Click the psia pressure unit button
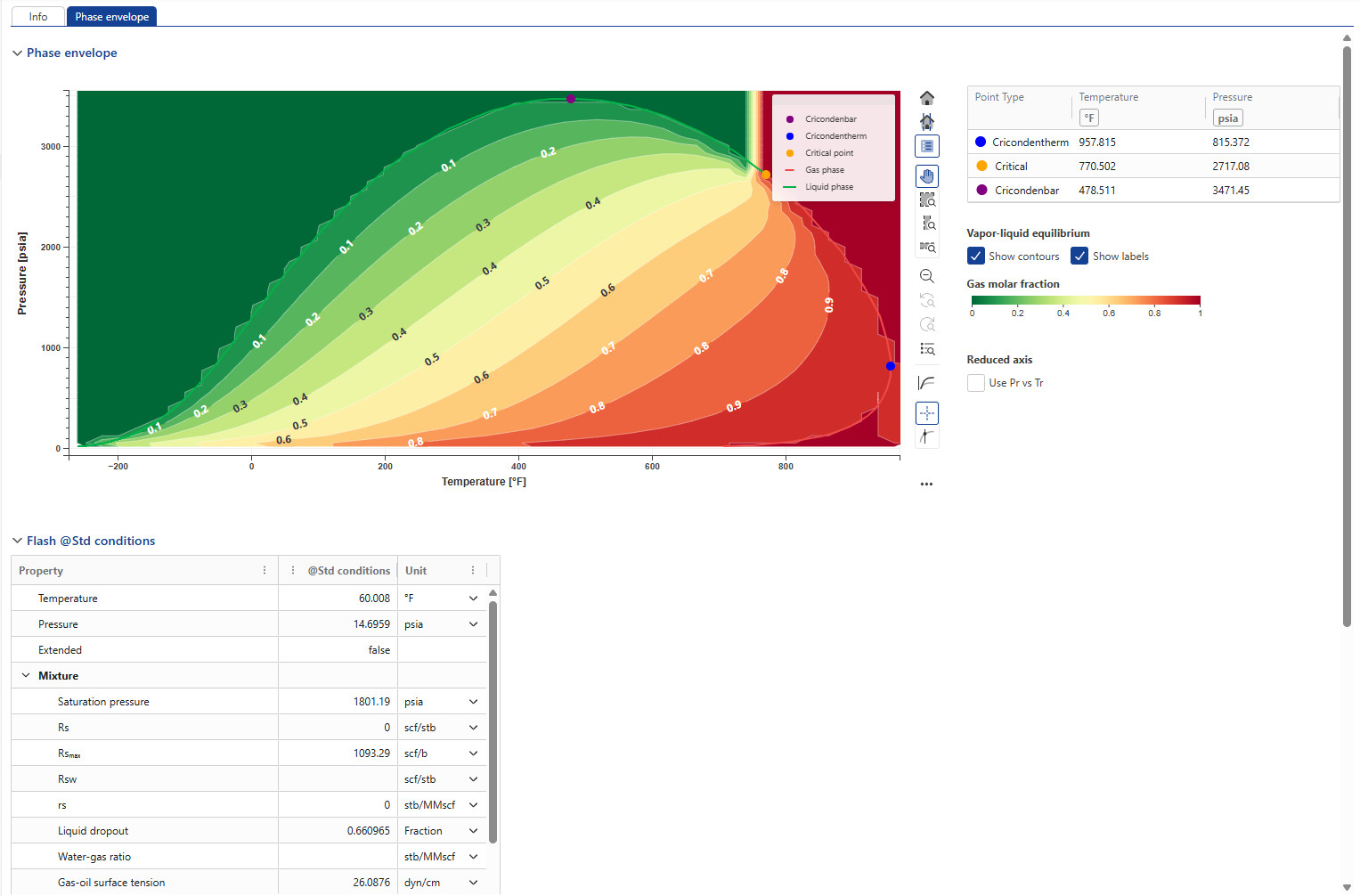 1227,118
